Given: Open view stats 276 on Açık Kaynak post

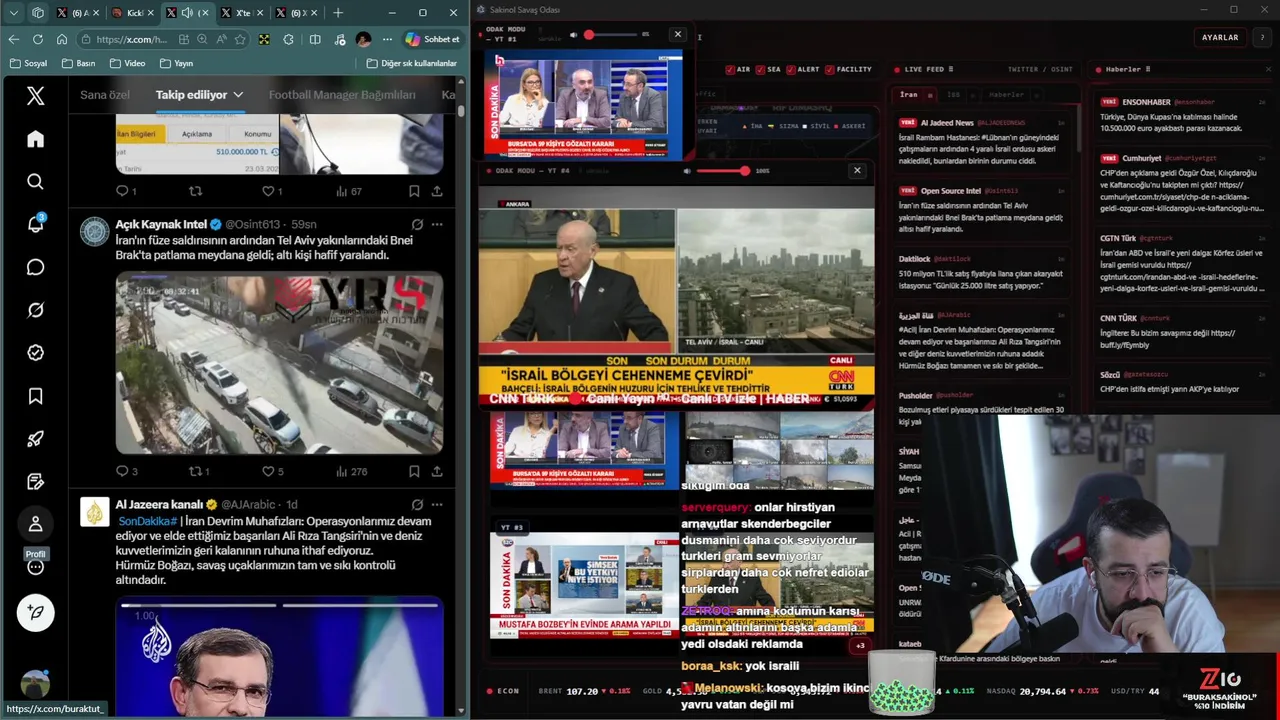Looking at the screenshot, I should (351, 471).
